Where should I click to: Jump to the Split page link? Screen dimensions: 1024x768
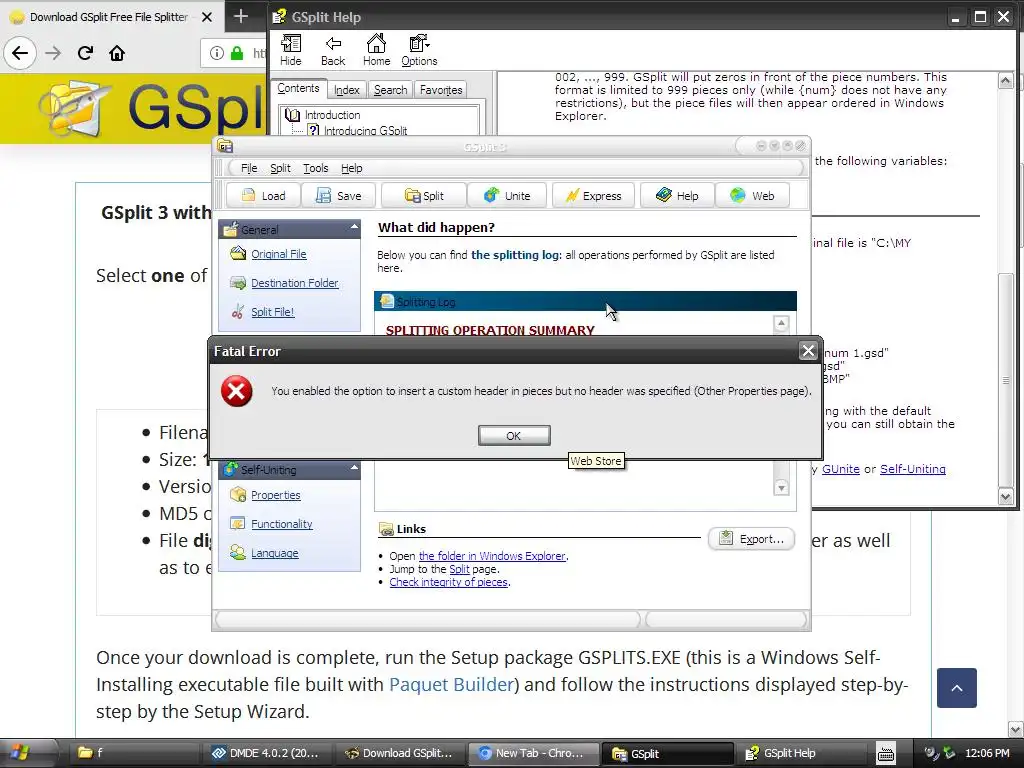pos(459,569)
